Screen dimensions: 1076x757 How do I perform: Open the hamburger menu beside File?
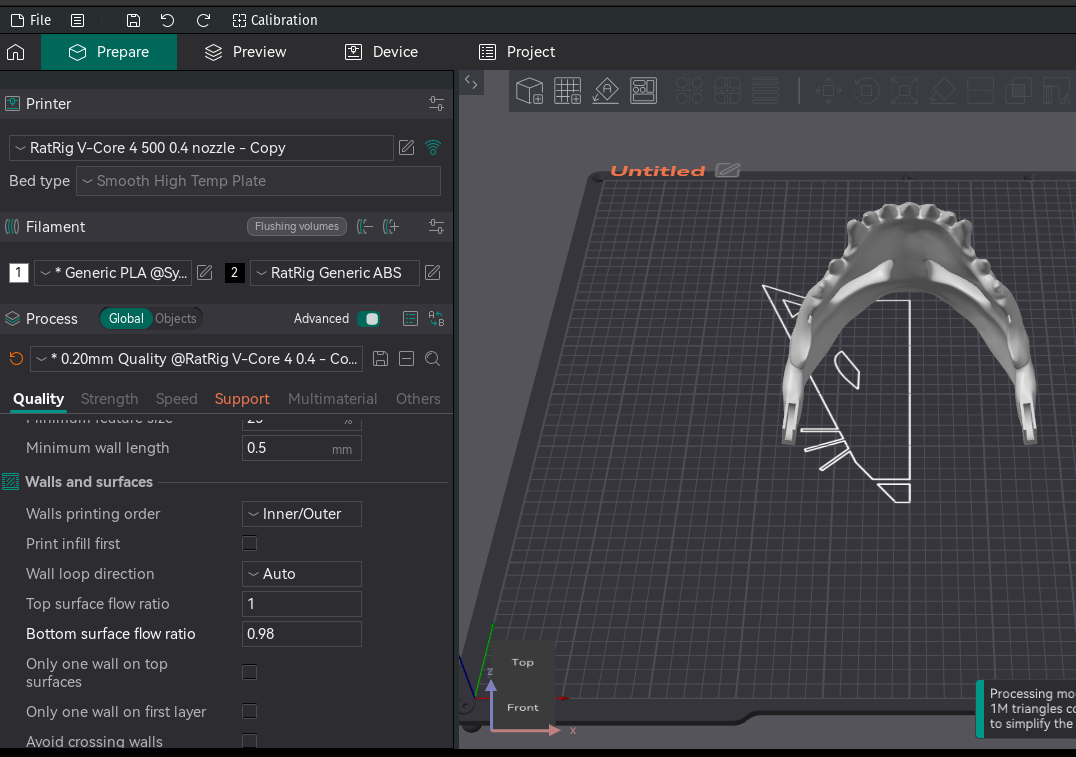pos(78,21)
